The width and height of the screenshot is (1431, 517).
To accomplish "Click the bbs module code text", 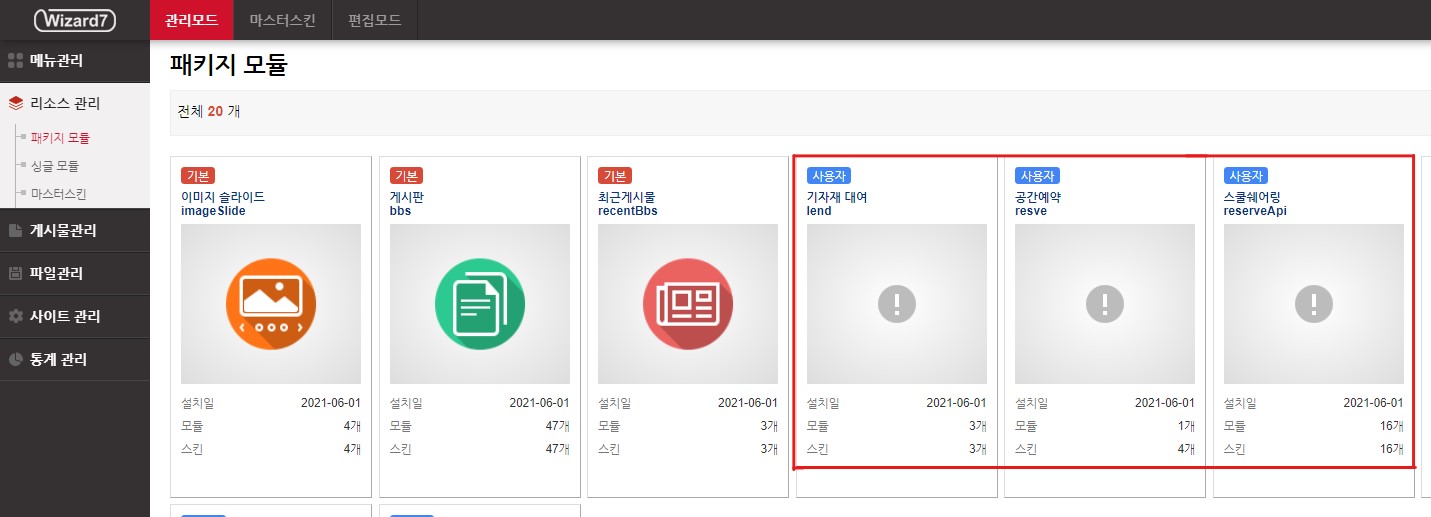I will click(x=400, y=211).
